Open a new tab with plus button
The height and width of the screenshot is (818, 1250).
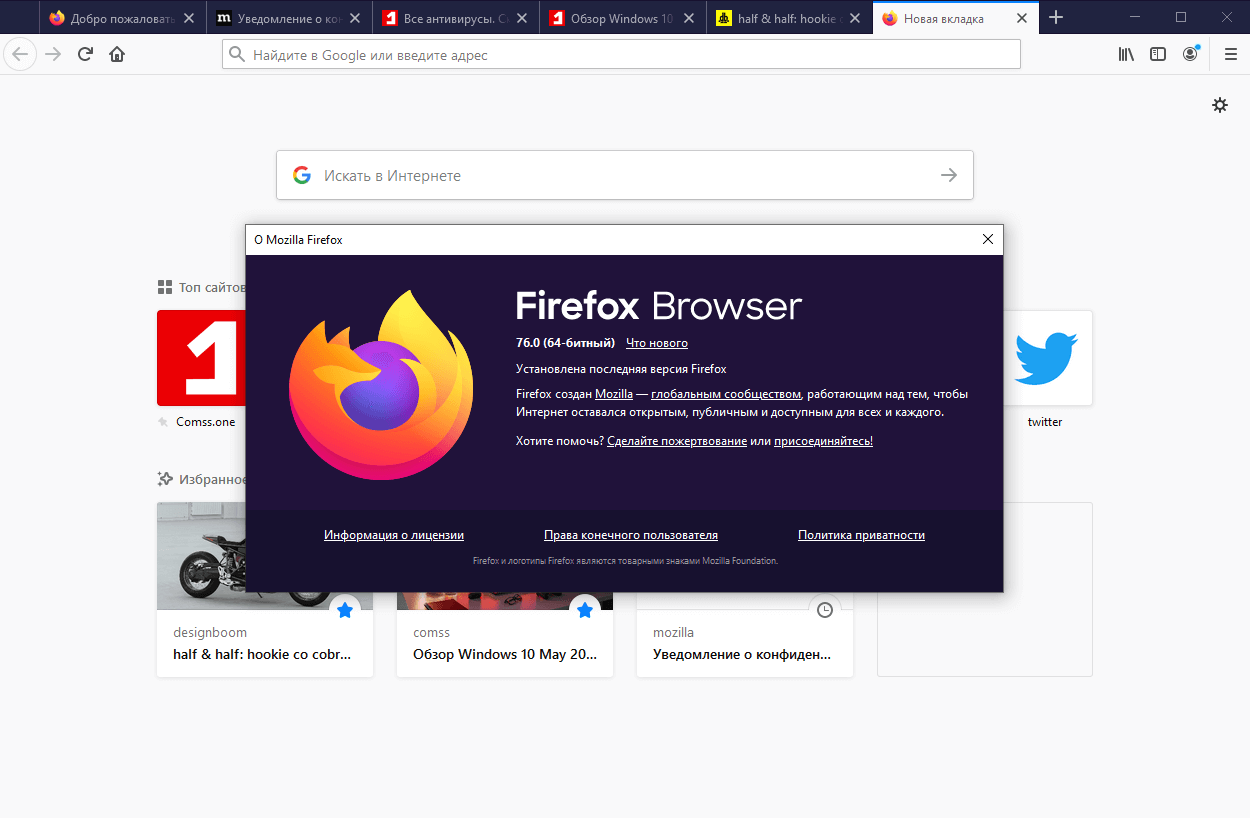click(x=1056, y=17)
